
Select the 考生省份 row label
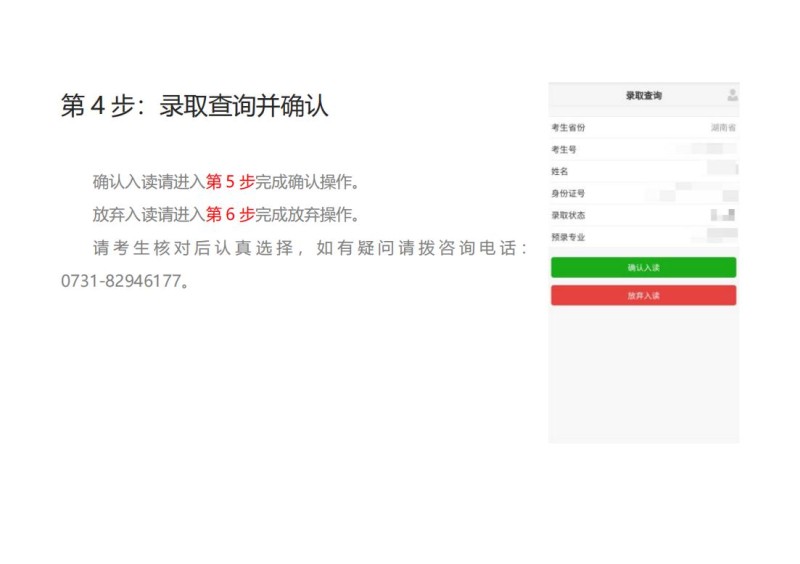tap(568, 128)
